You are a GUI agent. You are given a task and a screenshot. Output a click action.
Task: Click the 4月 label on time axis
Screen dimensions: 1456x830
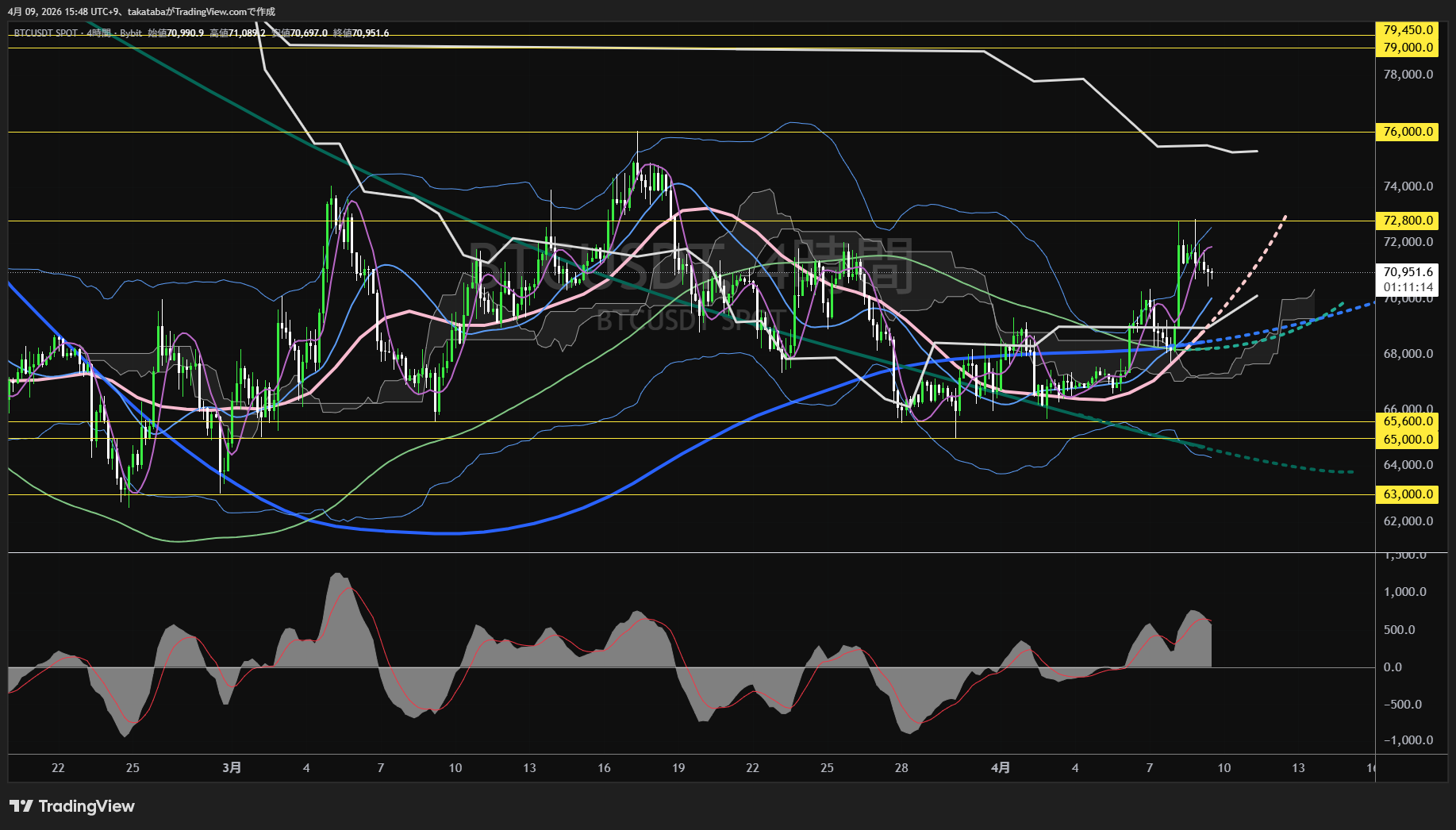coord(1001,767)
